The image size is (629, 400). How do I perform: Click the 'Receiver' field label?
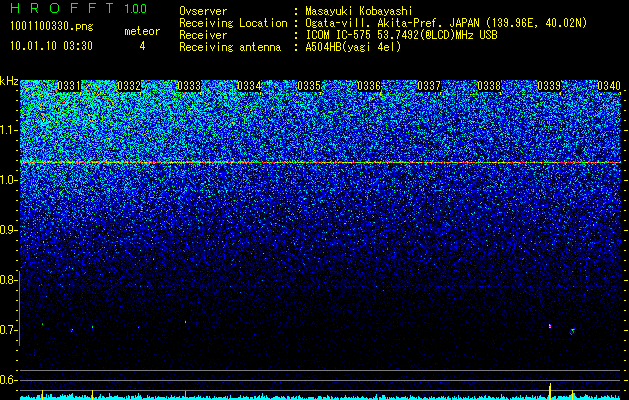click(x=203, y=36)
